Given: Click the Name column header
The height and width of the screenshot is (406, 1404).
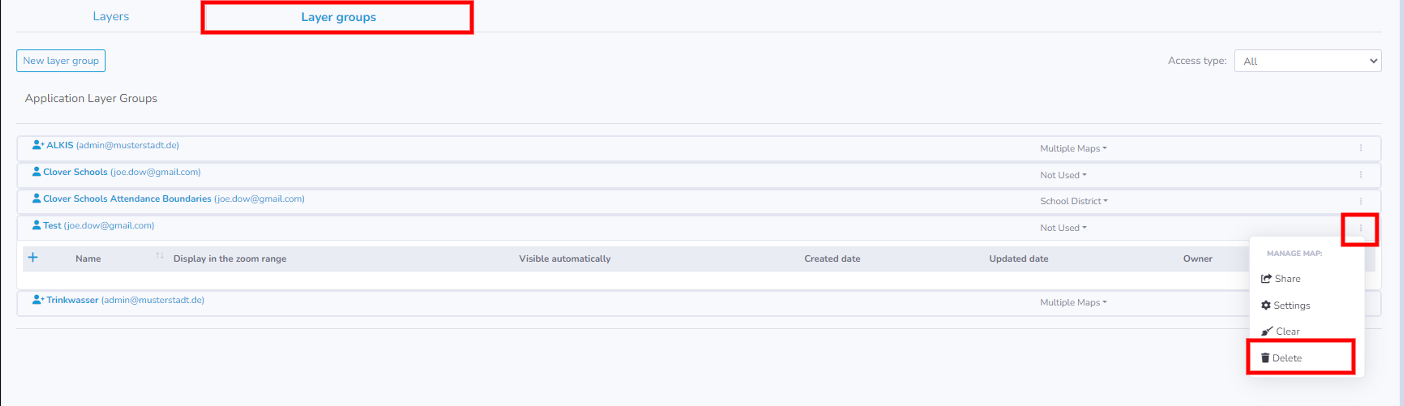Looking at the screenshot, I should pos(88,259).
